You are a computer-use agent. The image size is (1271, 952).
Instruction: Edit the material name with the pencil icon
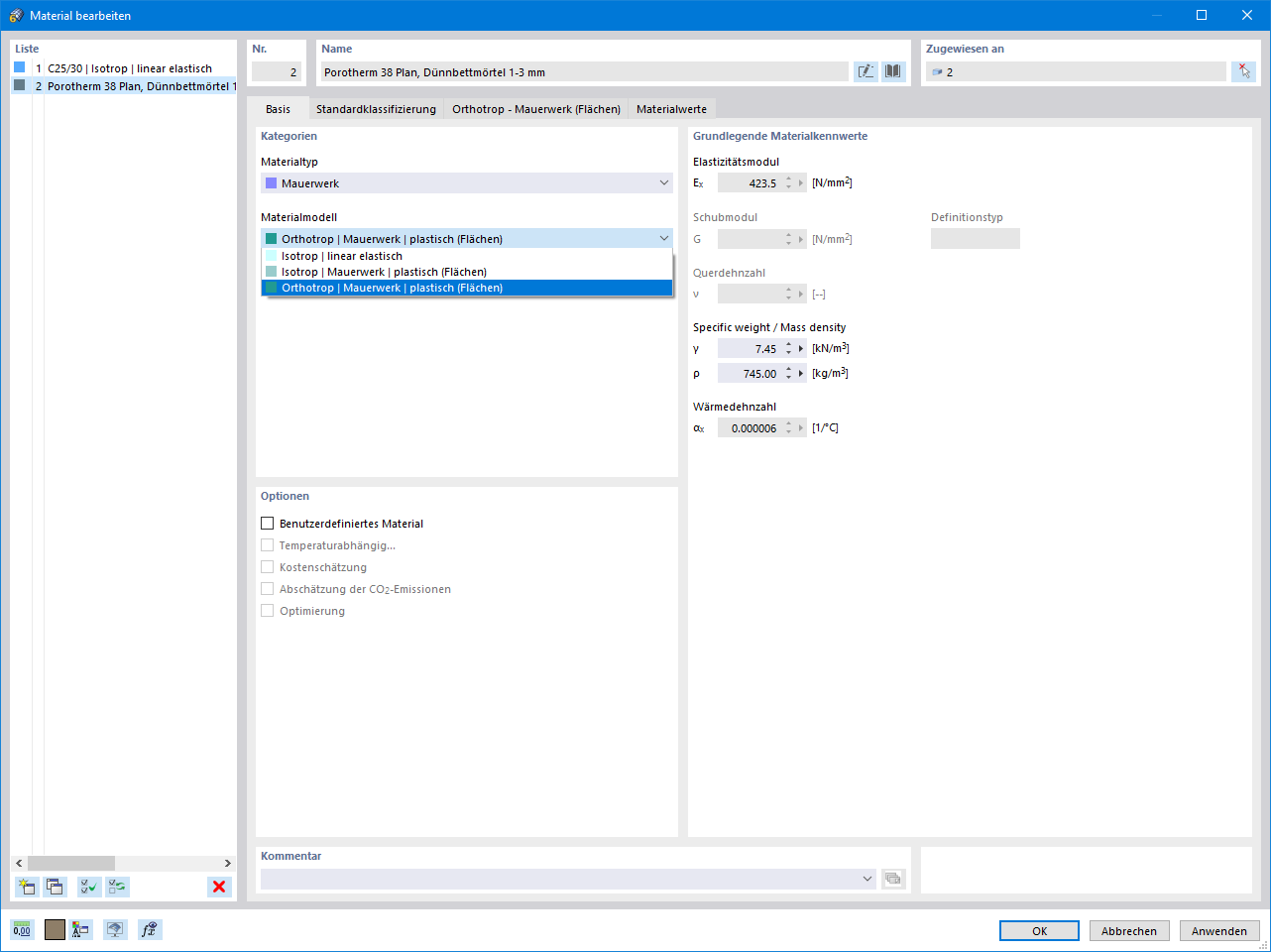click(x=866, y=71)
